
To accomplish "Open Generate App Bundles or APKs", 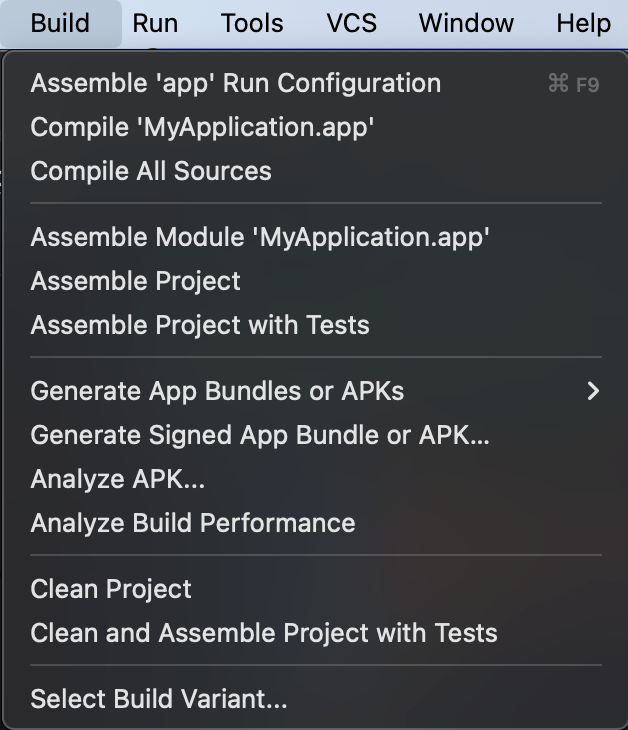I will point(316,391).
